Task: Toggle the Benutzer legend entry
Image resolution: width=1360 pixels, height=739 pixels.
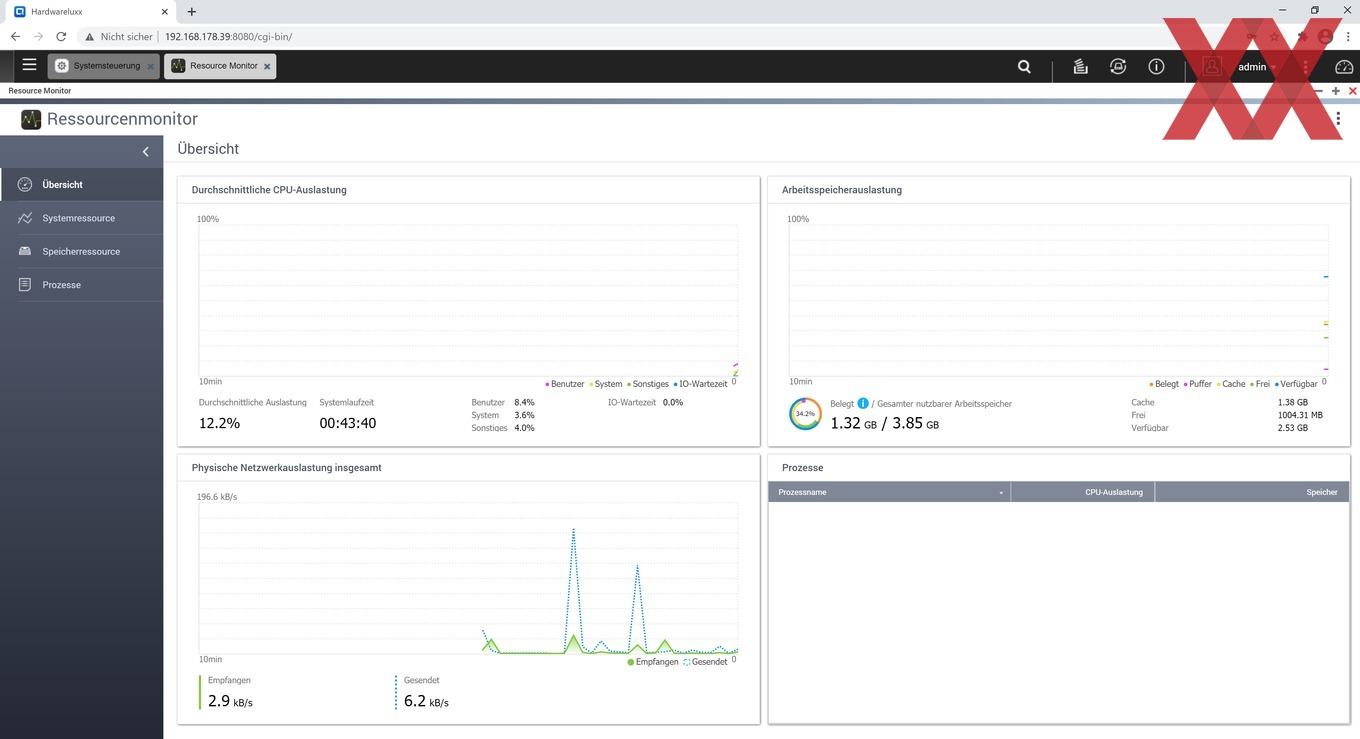Action: pyautogui.click(x=565, y=384)
